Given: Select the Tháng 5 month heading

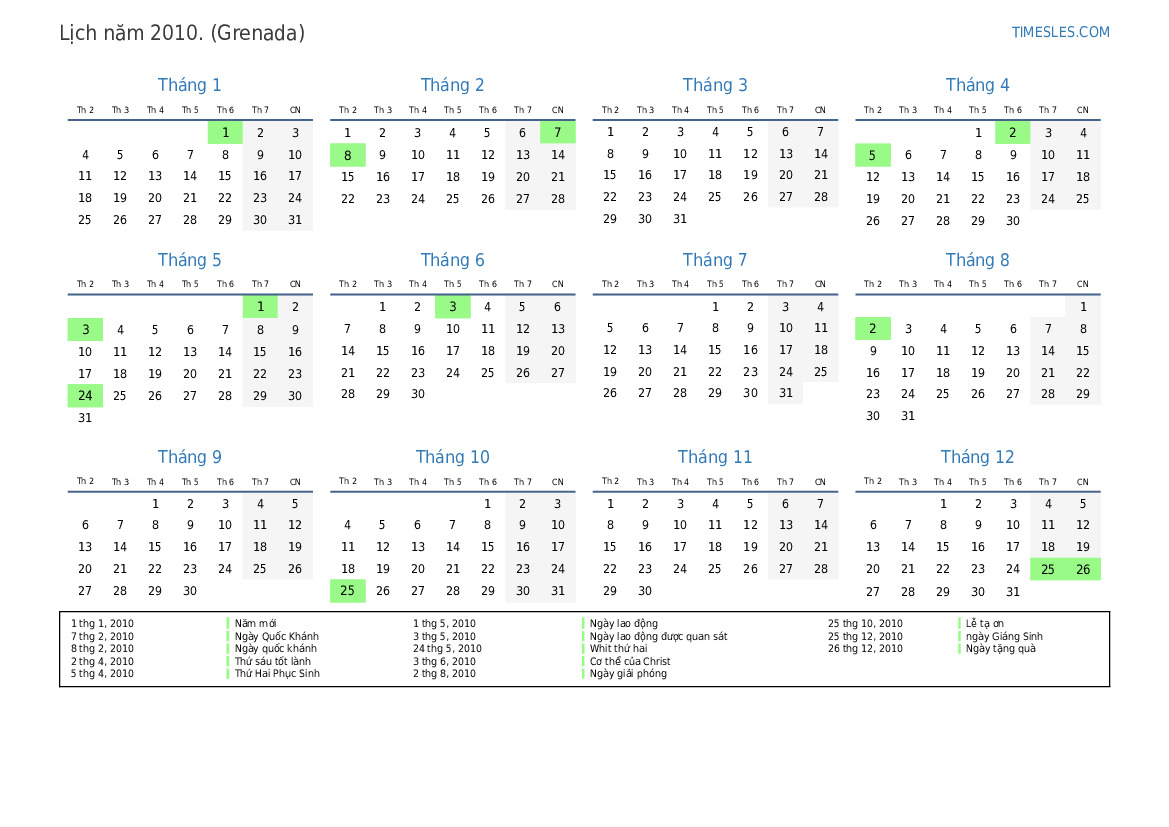Looking at the screenshot, I should coord(189,260).
